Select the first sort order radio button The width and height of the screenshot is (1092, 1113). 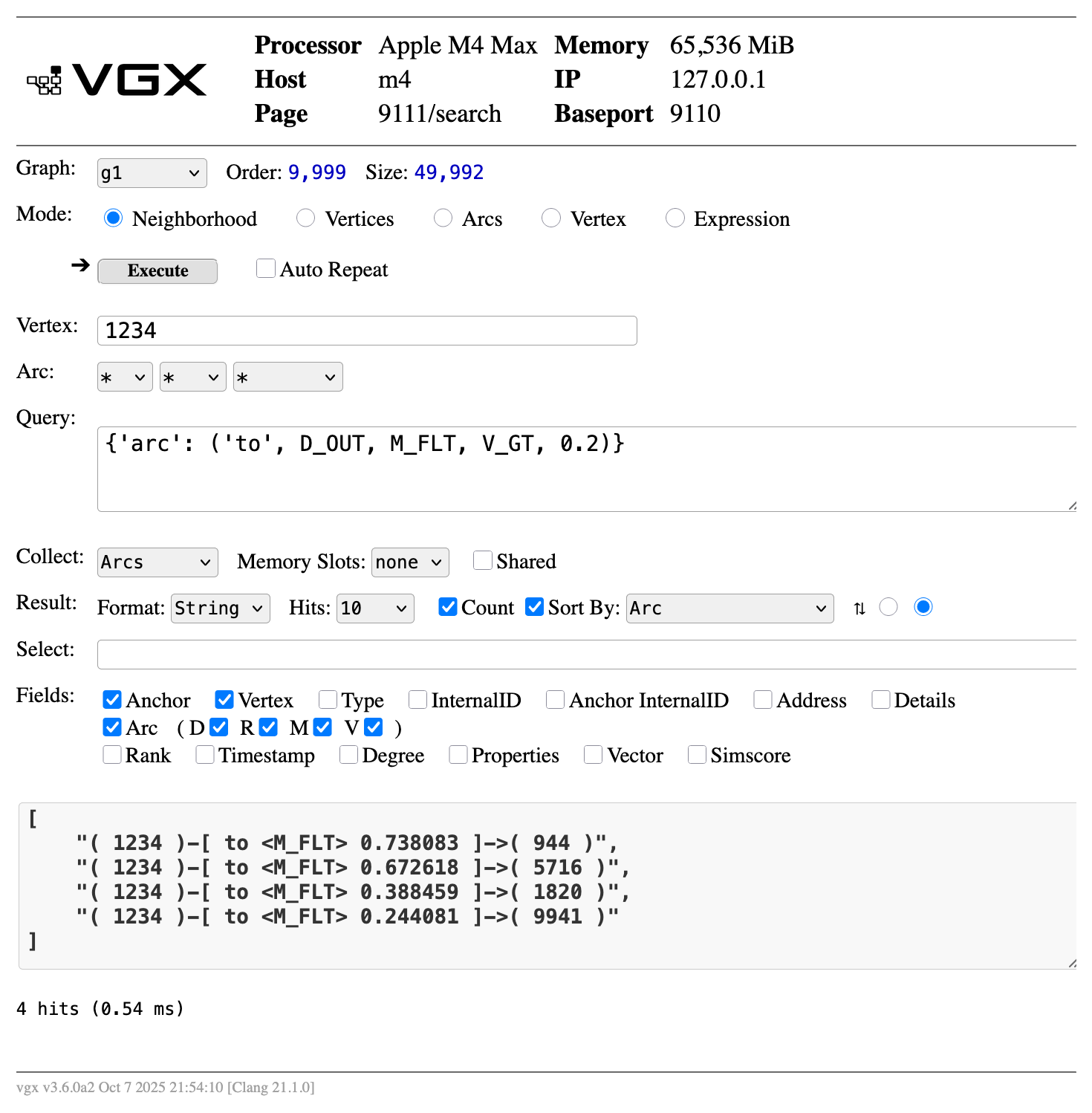[888, 607]
